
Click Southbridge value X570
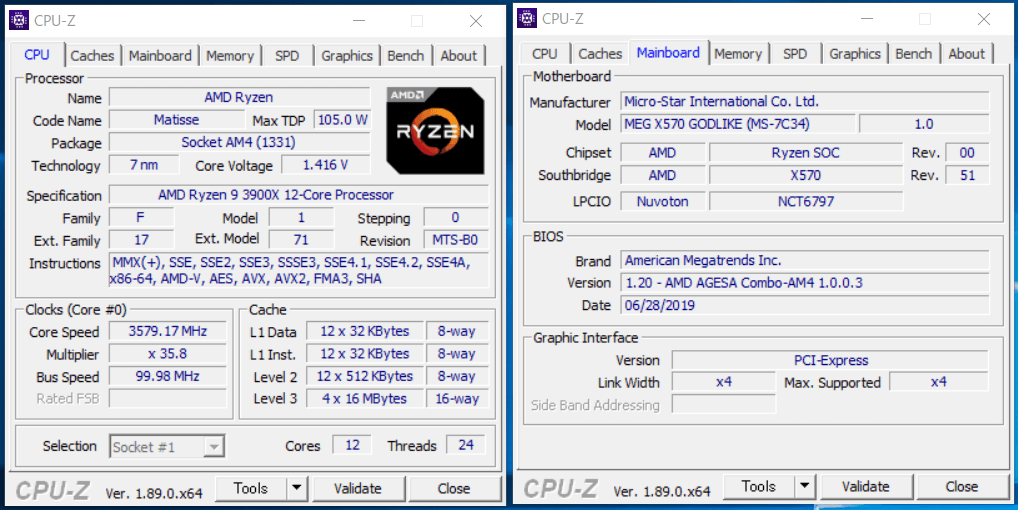click(806, 175)
